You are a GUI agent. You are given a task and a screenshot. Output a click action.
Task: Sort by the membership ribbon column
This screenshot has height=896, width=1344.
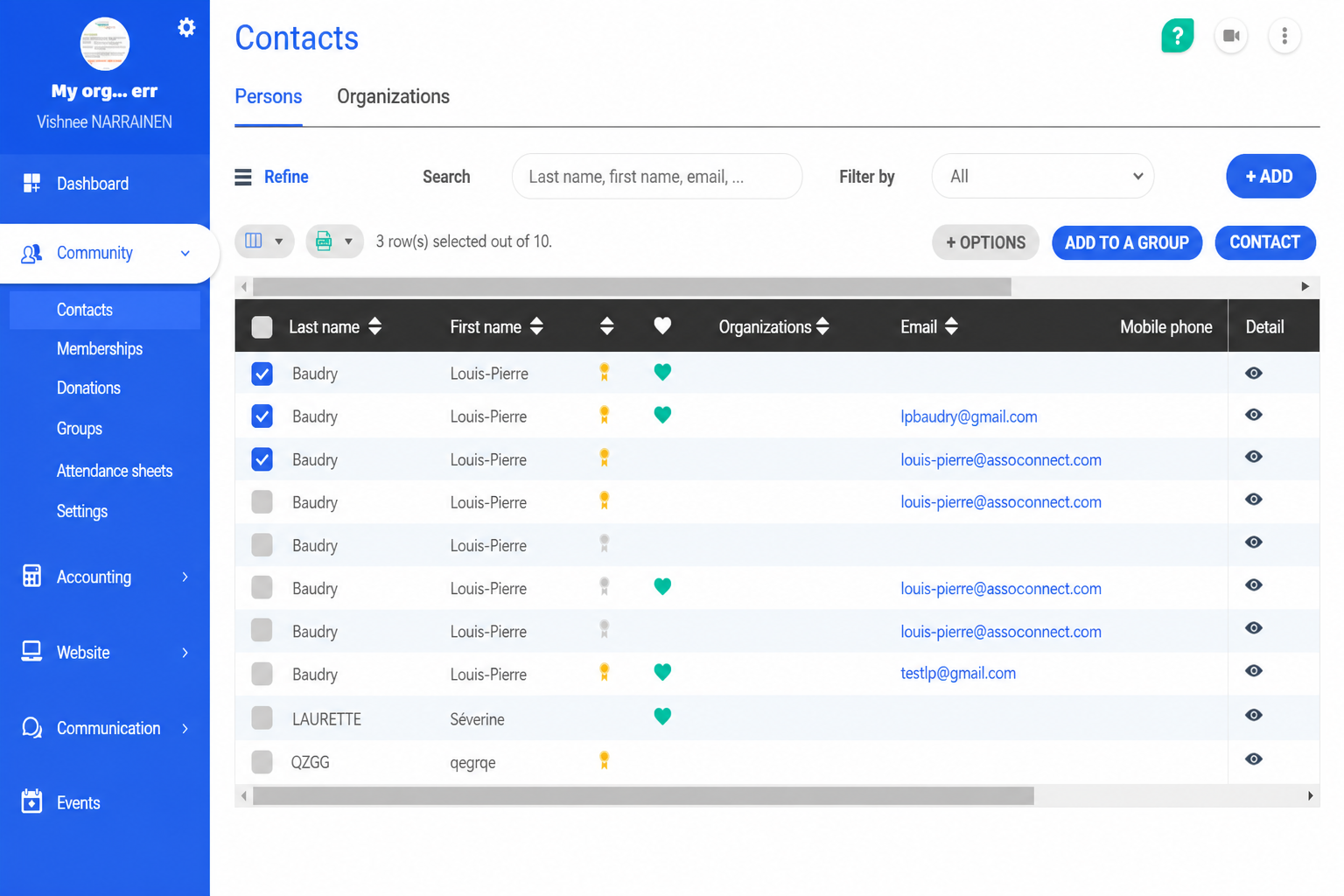click(x=607, y=326)
